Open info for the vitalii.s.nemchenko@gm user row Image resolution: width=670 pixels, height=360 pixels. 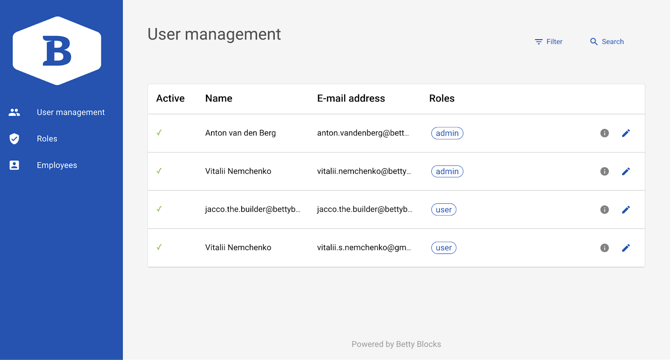coord(604,248)
